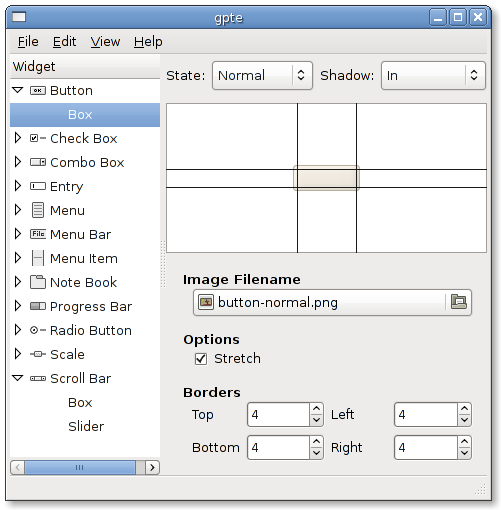Open the Edit menu
This screenshot has width=501, height=510.
coord(64,42)
